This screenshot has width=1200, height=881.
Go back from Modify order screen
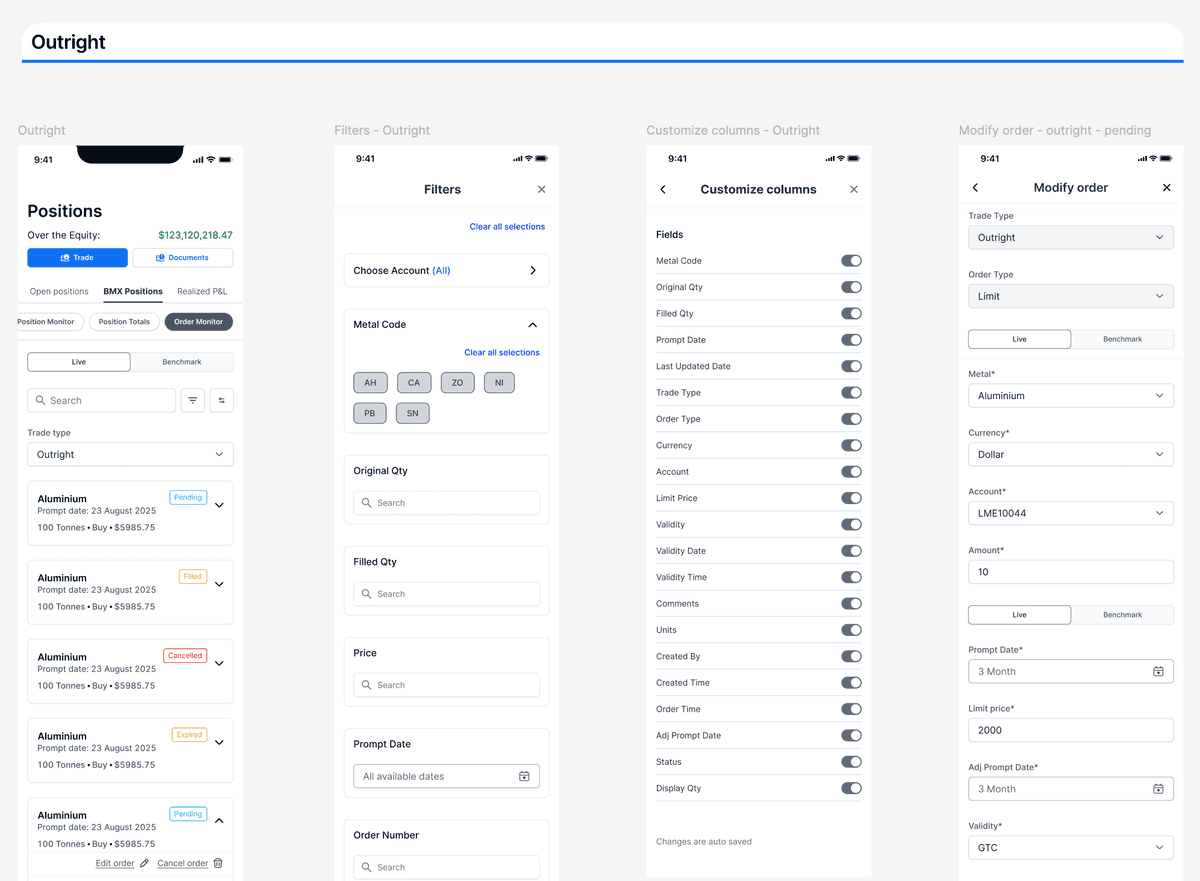(975, 187)
